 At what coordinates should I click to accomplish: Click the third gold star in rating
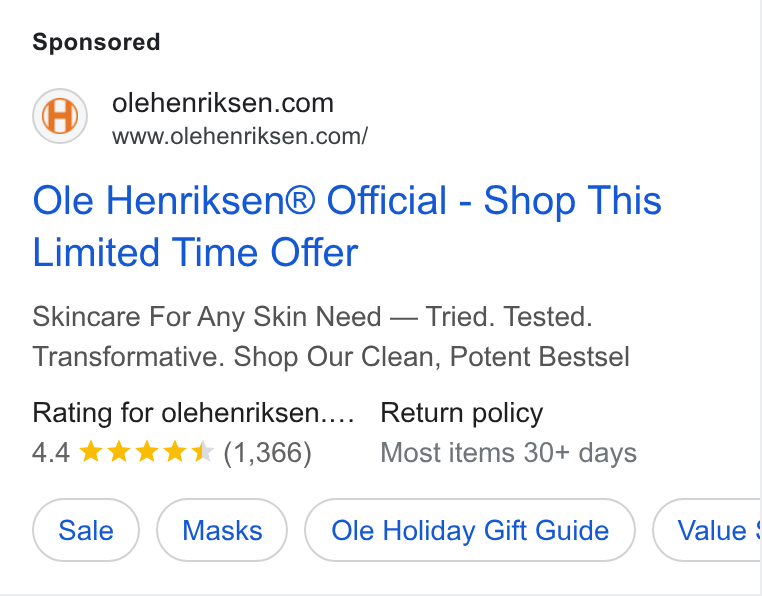(x=147, y=452)
